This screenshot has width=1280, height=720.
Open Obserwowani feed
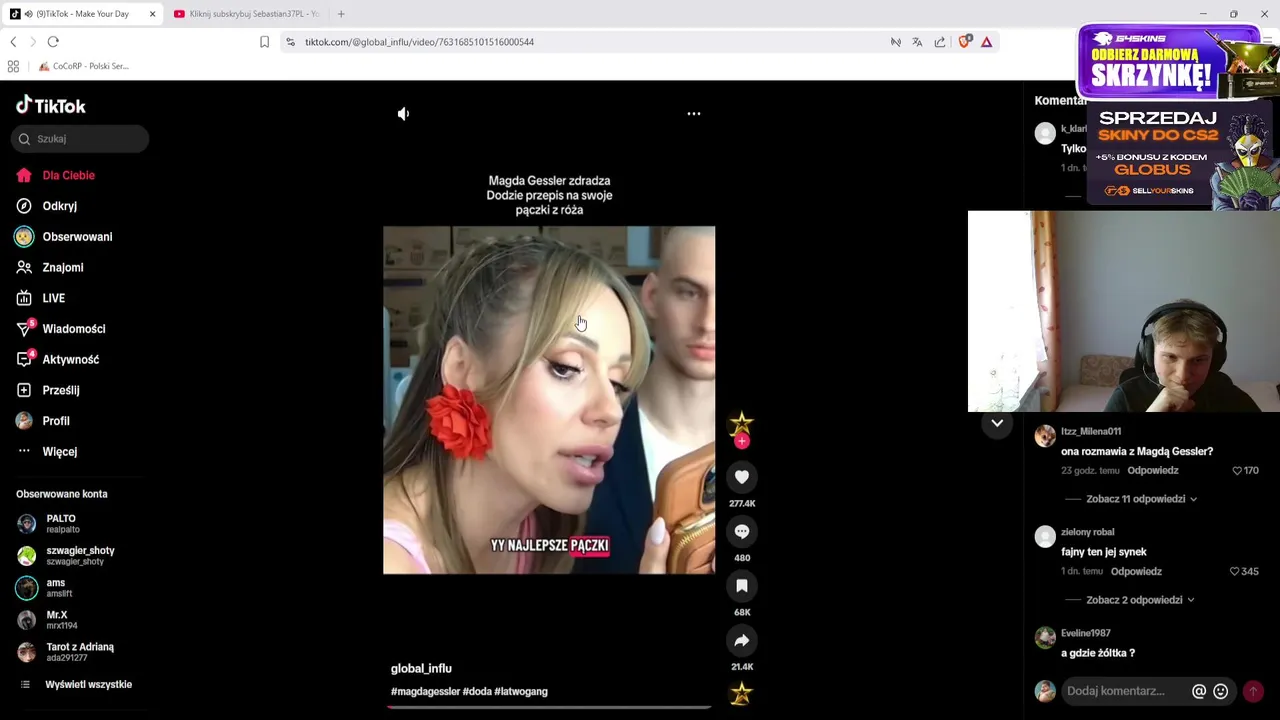(77, 237)
